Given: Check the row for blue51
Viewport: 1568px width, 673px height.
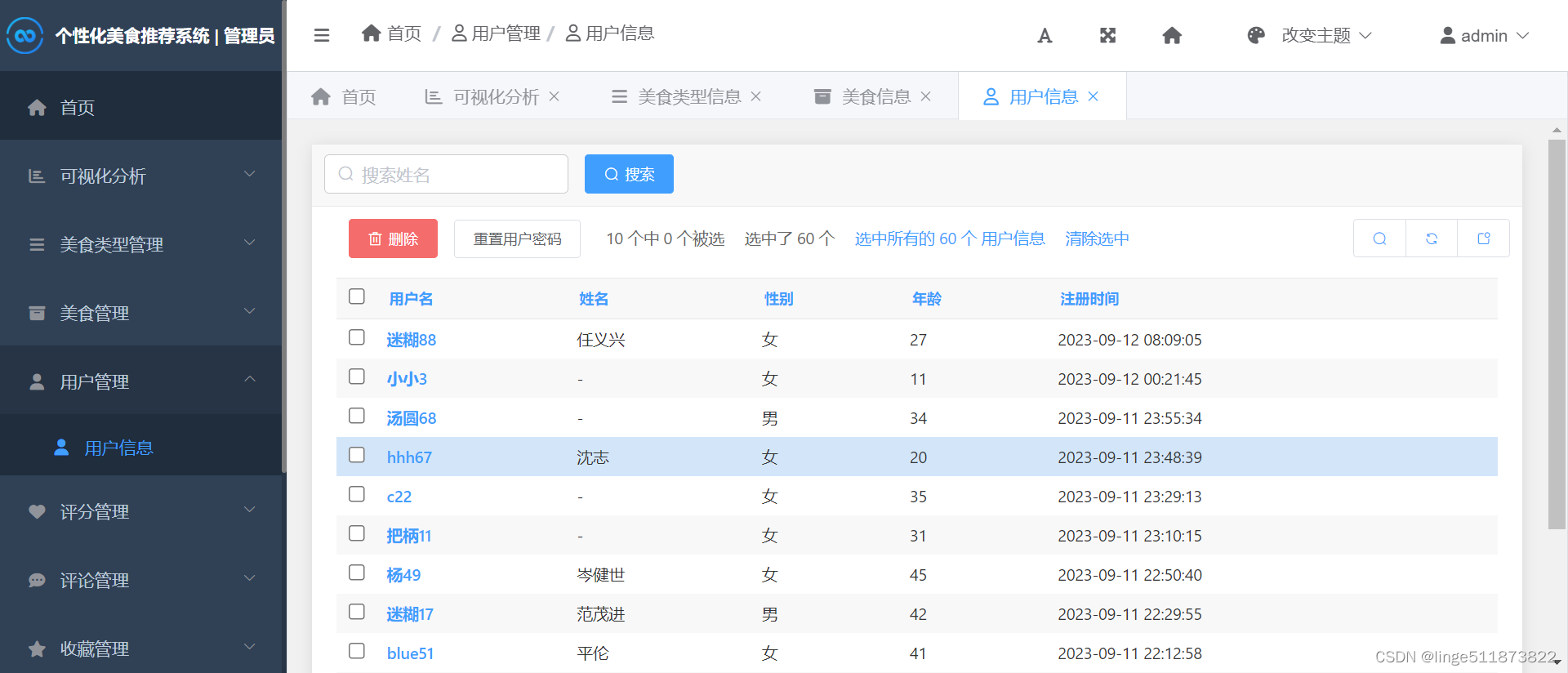Looking at the screenshot, I should pos(357,651).
